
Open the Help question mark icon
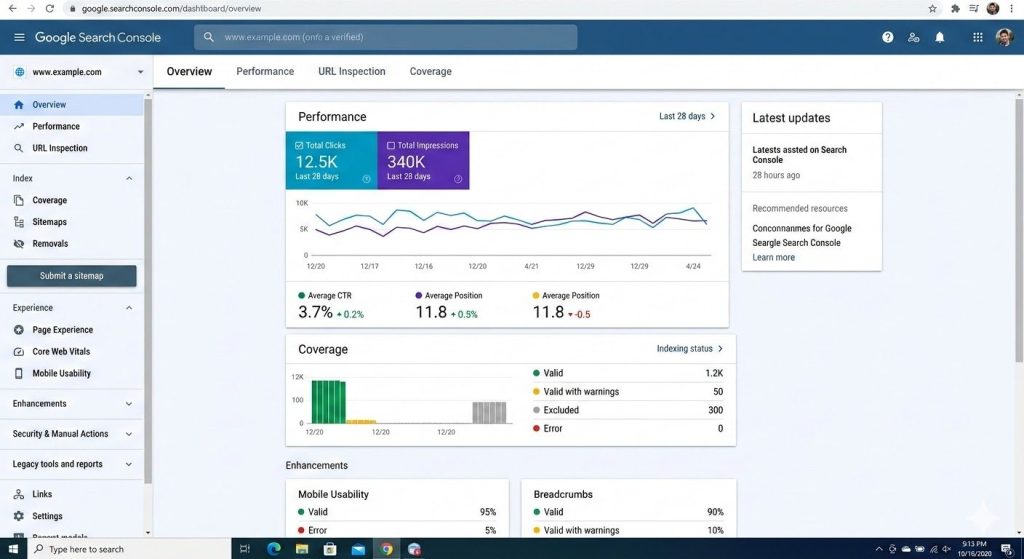click(x=888, y=37)
